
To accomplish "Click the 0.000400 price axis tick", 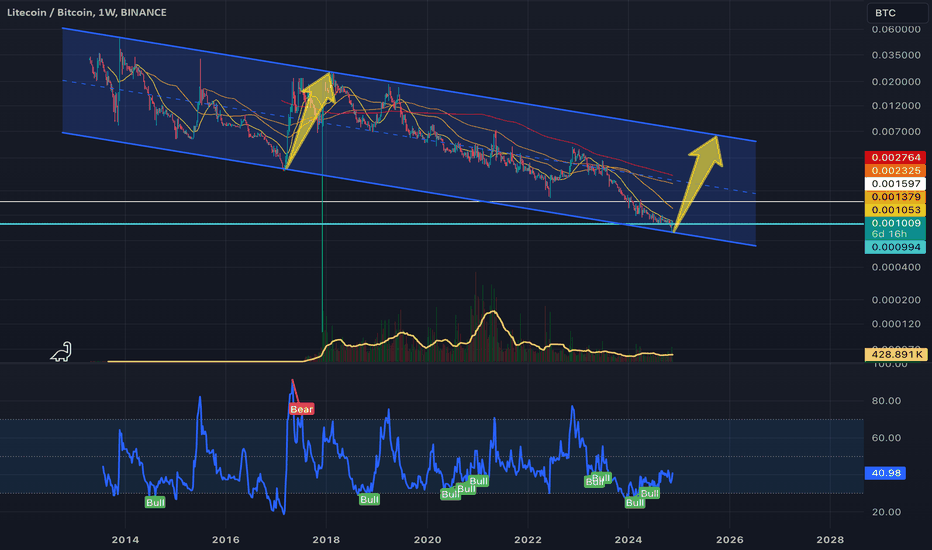I will coord(896,268).
